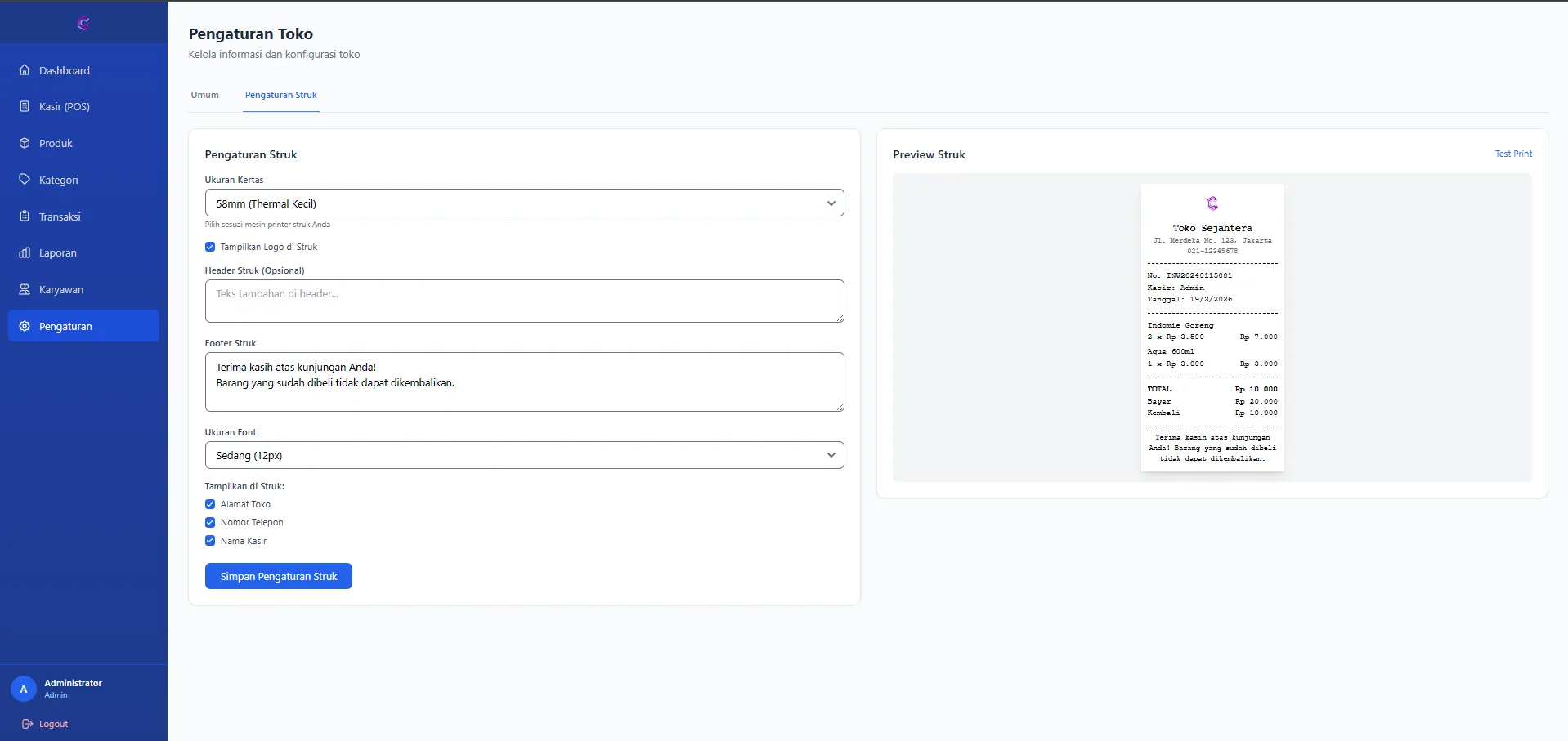
Task: Switch to the Umum tab
Action: coord(204,95)
